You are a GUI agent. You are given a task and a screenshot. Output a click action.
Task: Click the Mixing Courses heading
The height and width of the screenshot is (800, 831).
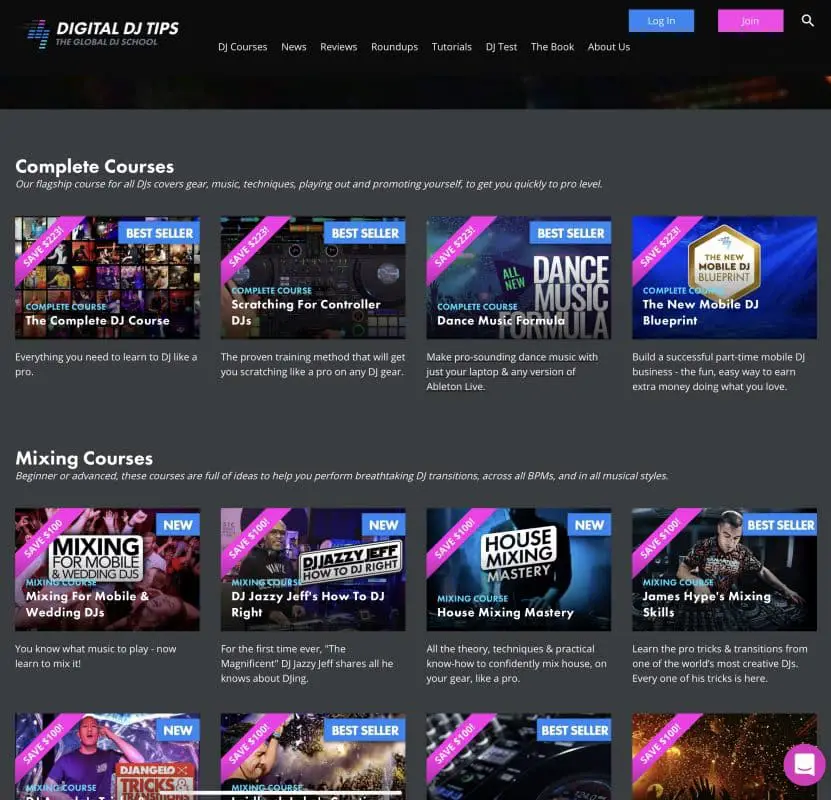click(84, 458)
